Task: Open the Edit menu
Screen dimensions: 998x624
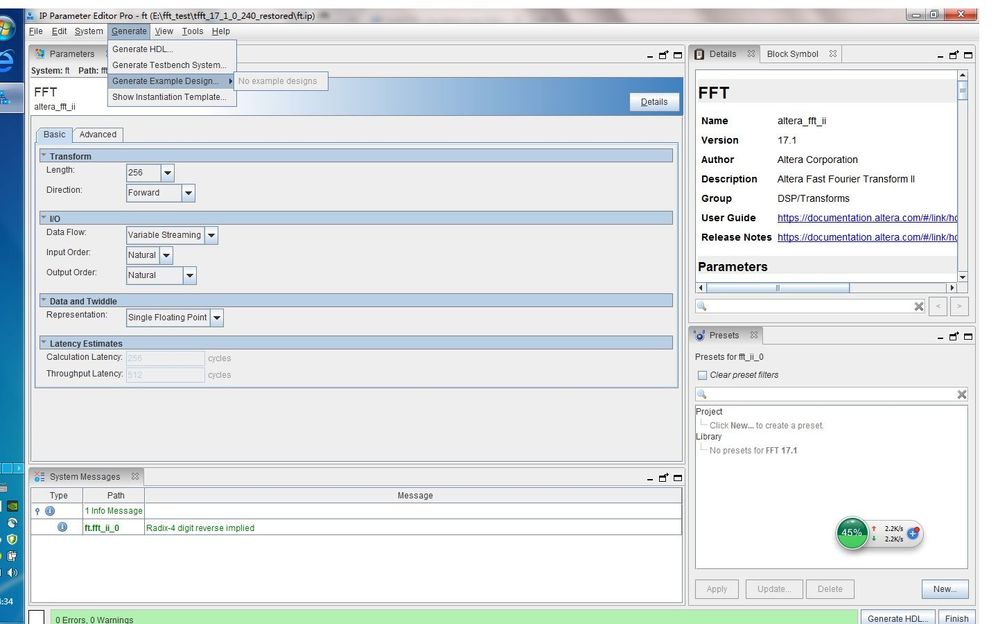Action: (x=59, y=31)
